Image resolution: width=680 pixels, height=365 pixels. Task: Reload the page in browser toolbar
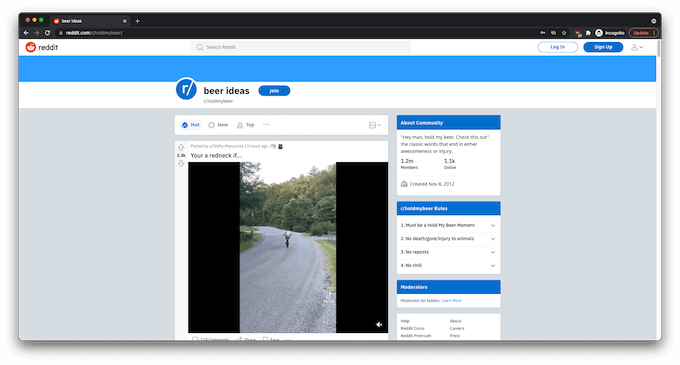point(47,33)
